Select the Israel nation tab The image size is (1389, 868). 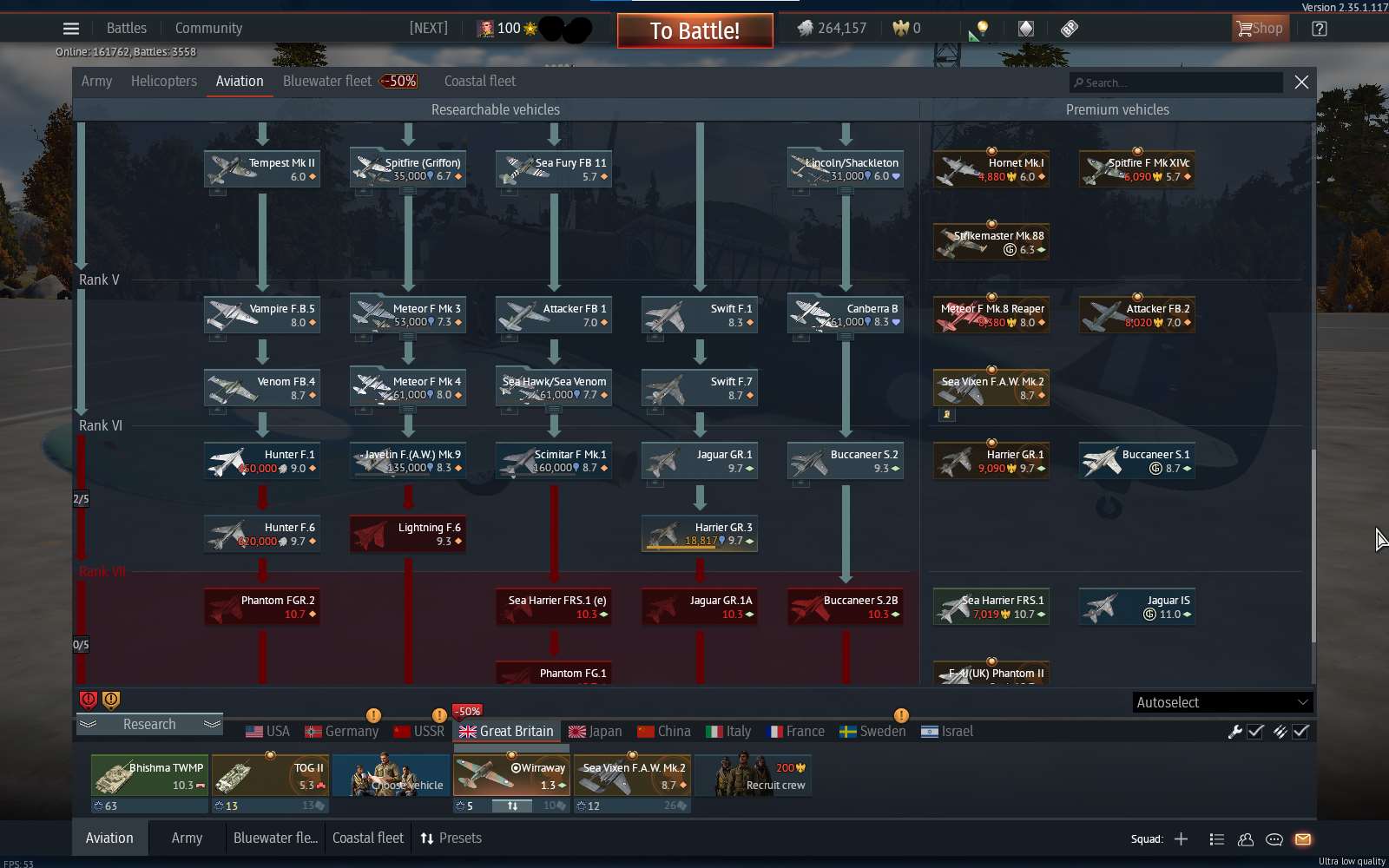click(x=947, y=732)
